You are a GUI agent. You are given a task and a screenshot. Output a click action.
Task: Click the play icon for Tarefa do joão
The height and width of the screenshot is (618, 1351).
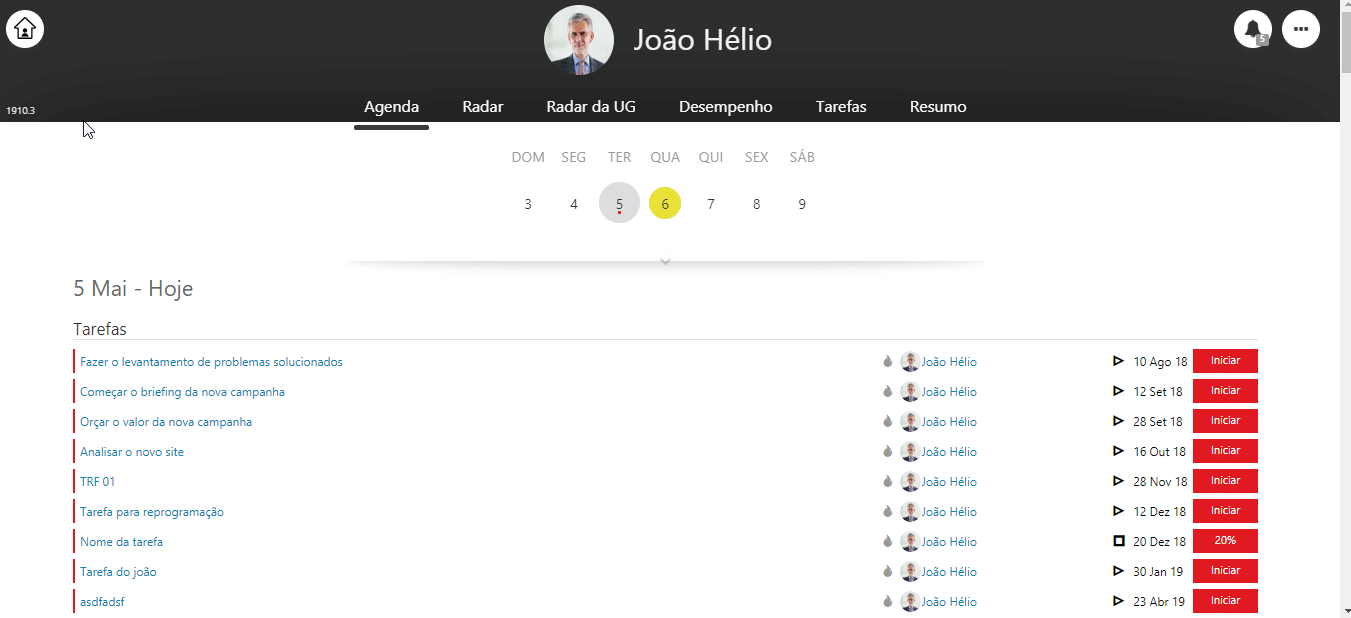[1119, 571]
